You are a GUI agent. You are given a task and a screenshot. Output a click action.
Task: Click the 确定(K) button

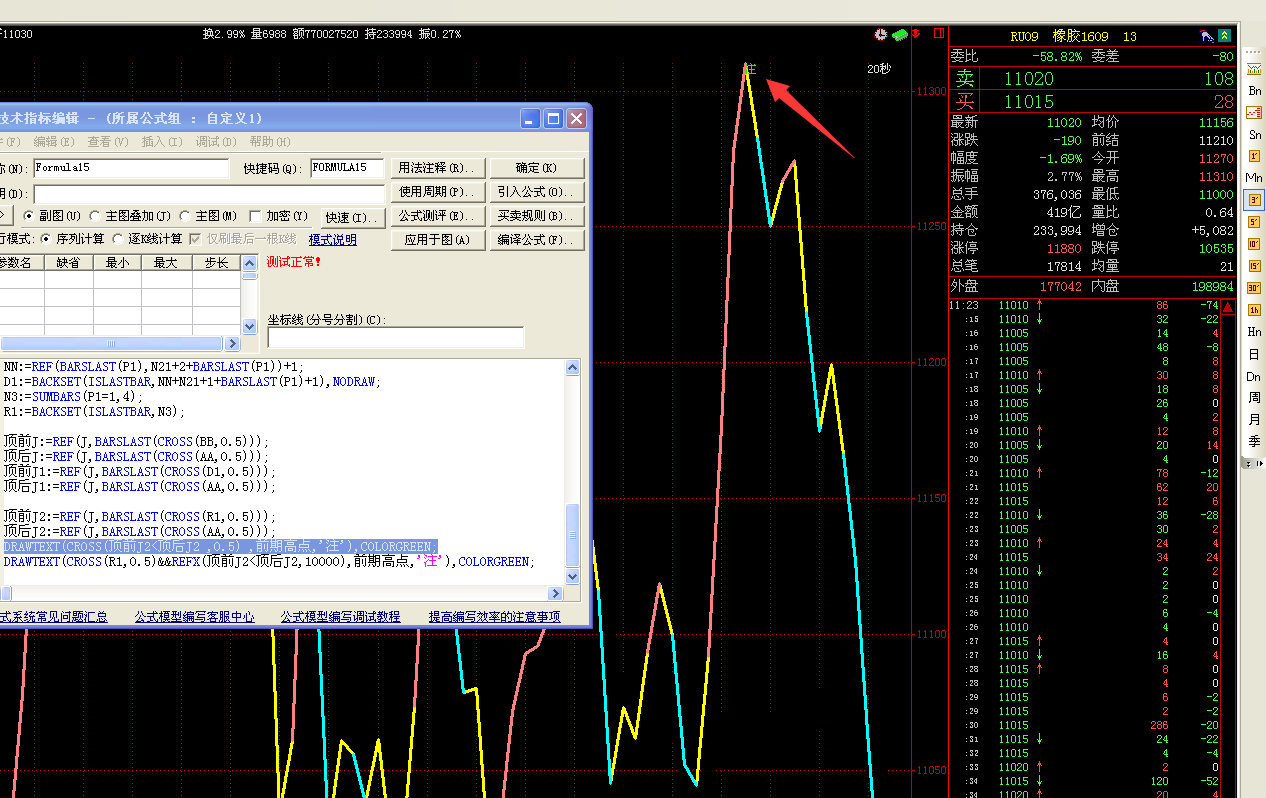tap(536, 168)
